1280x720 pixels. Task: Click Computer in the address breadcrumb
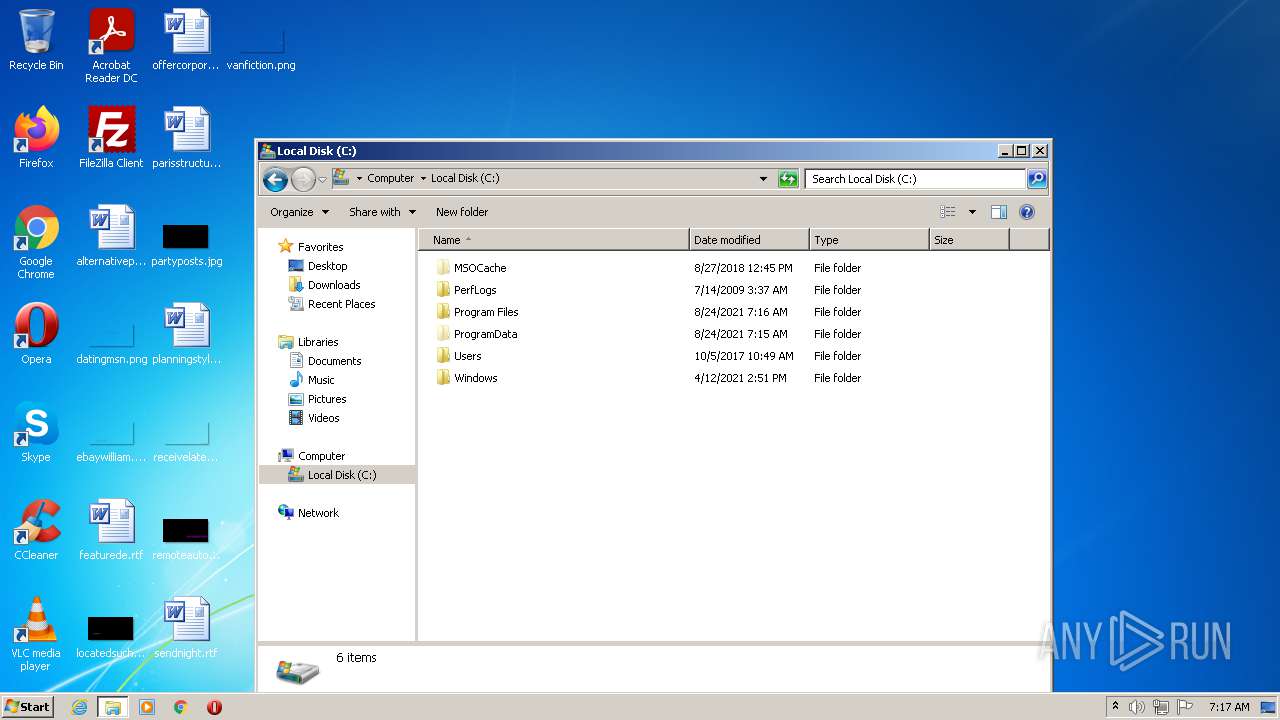[390, 178]
